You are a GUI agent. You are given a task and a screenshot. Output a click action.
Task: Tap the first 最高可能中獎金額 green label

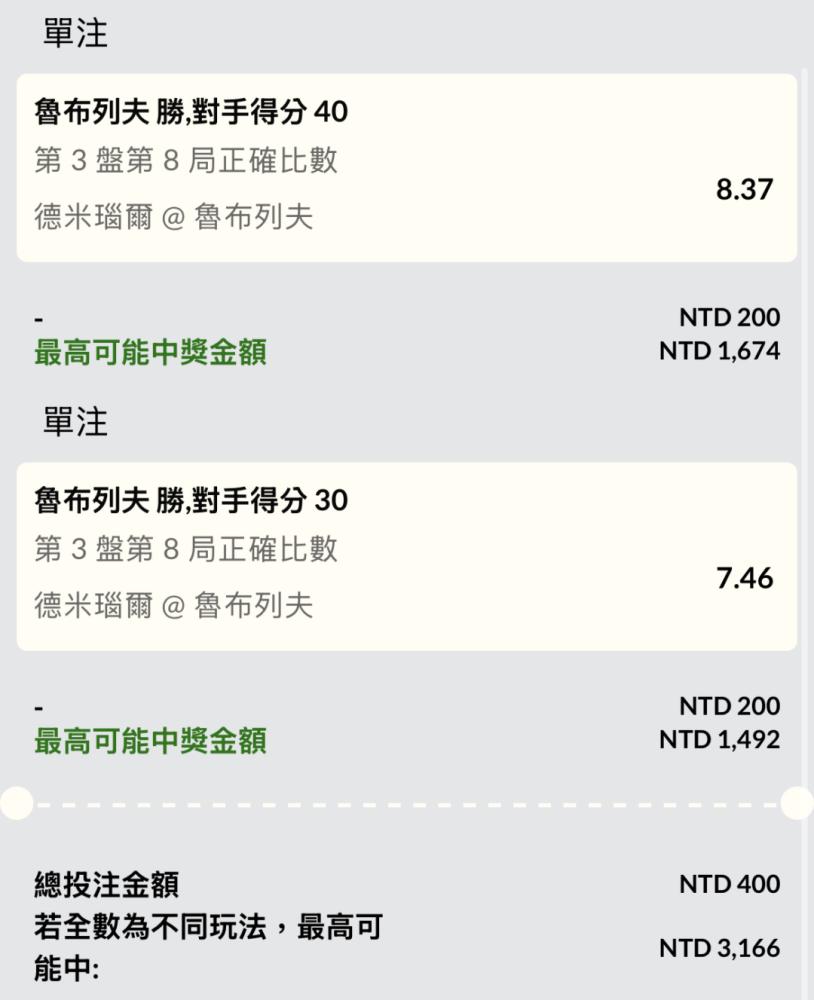click(151, 352)
